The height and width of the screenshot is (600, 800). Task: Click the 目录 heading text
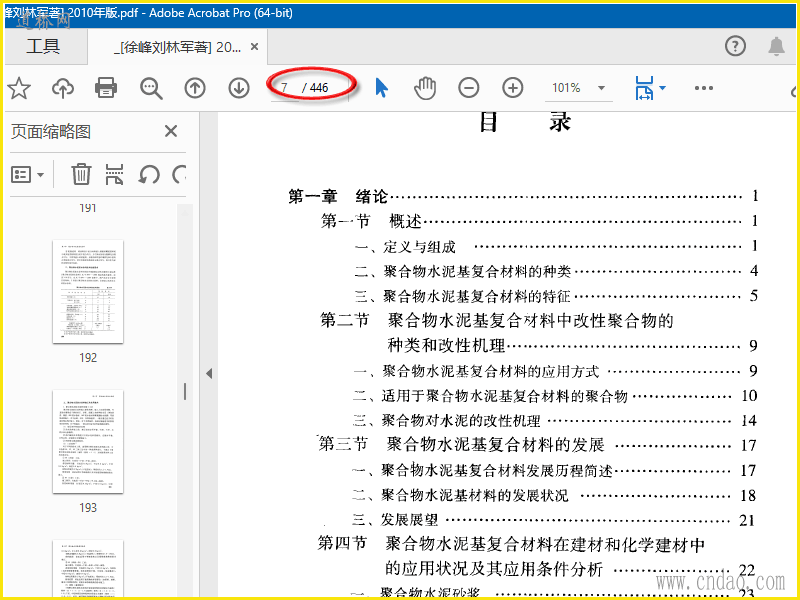(x=525, y=122)
